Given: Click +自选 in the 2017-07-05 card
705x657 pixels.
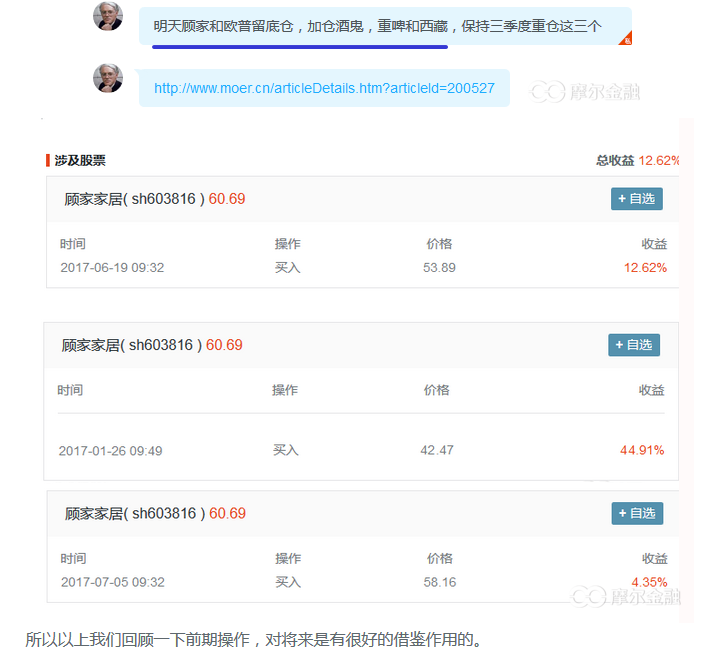Looking at the screenshot, I should coord(637,513).
